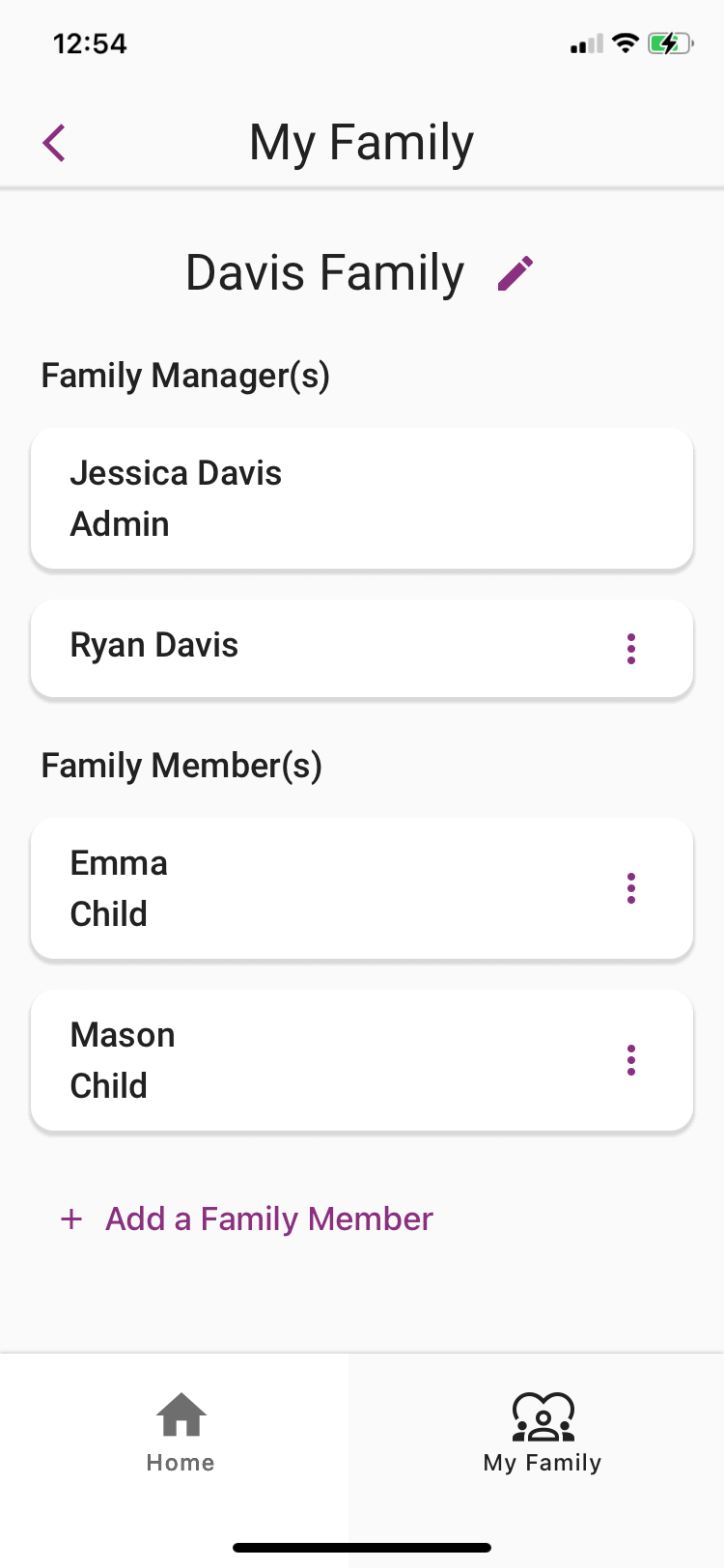Open Jessica Davis Admin card
The width and height of the screenshot is (724, 1568).
362,499
